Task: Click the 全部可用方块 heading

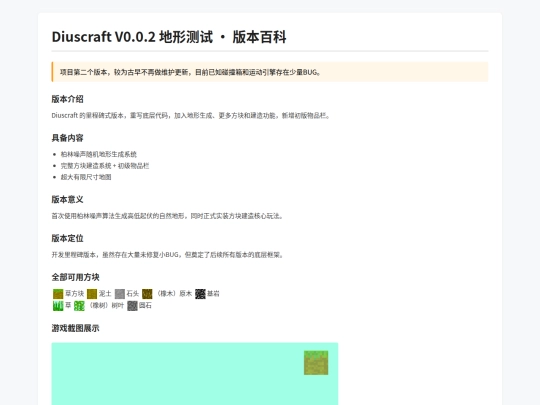Action: click(75, 277)
